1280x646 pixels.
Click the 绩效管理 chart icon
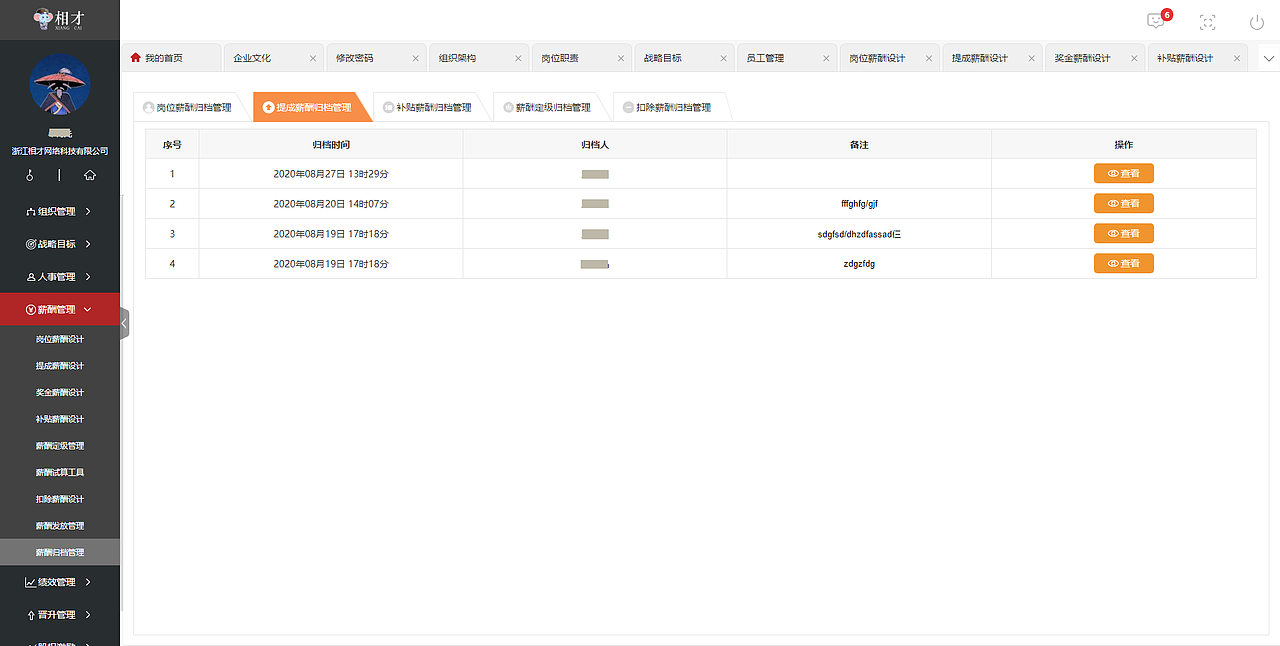point(31,582)
